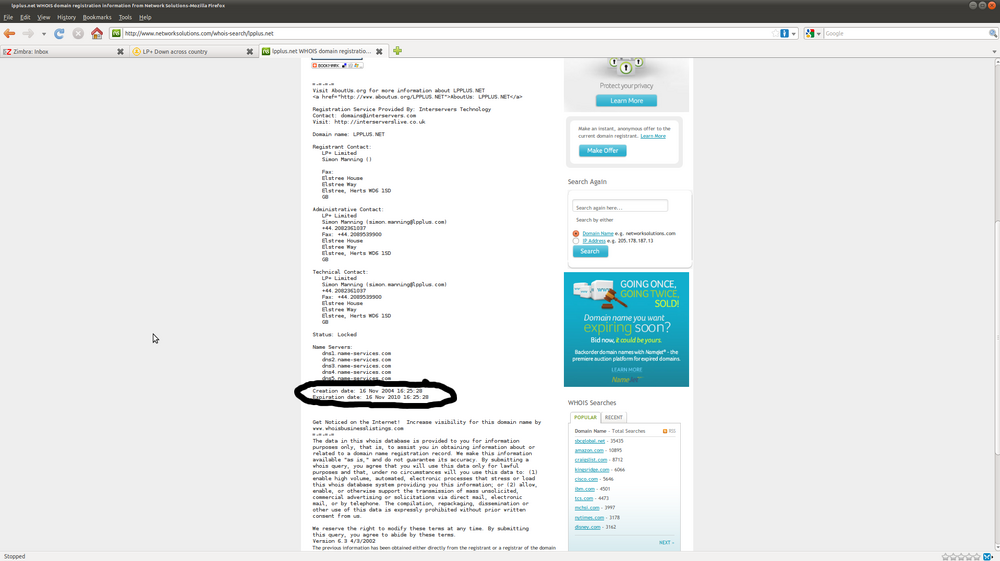
Task: Click the Stop loading icon
Action: point(78,33)
